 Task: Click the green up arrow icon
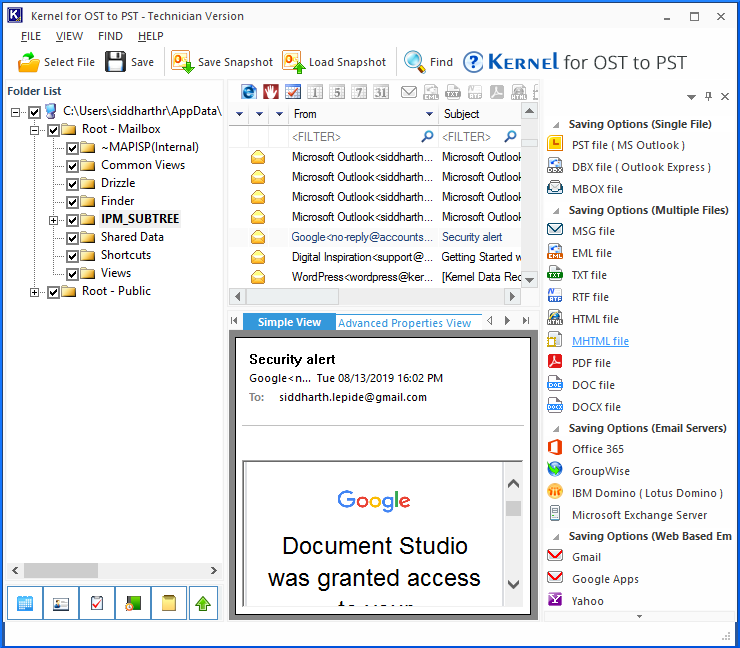click(x=203, y=603)
